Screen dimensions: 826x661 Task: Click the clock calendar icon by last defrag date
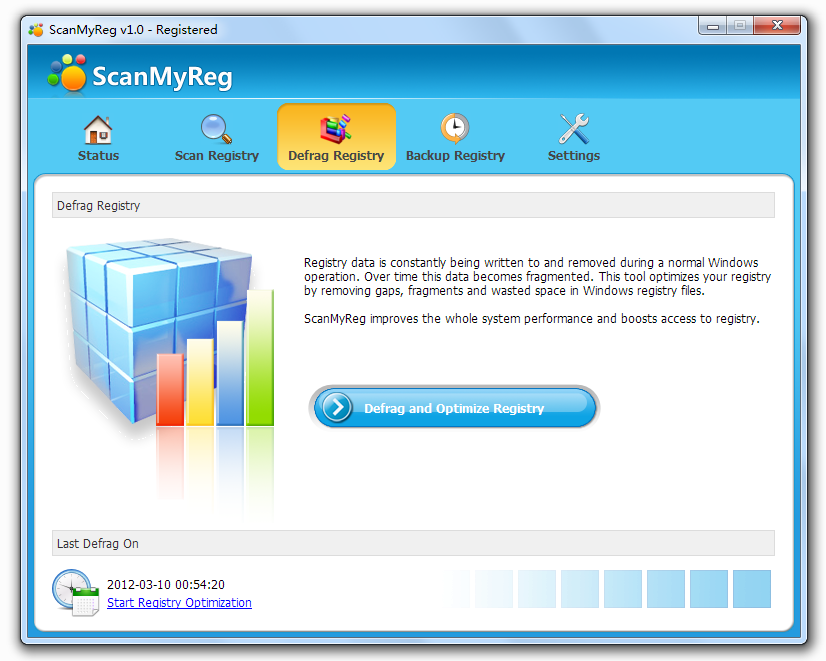(75, 592)
